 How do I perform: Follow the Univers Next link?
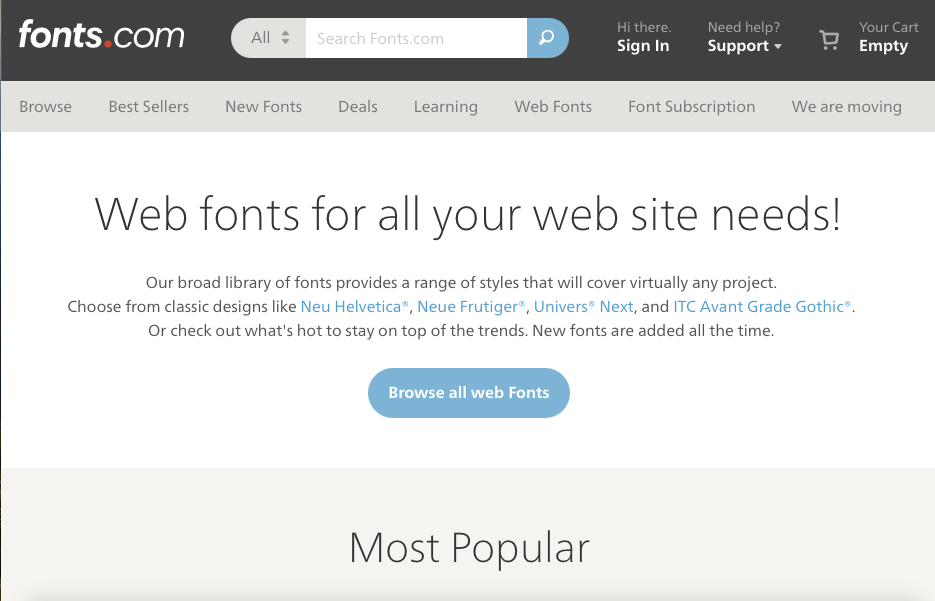coord(583,306)
